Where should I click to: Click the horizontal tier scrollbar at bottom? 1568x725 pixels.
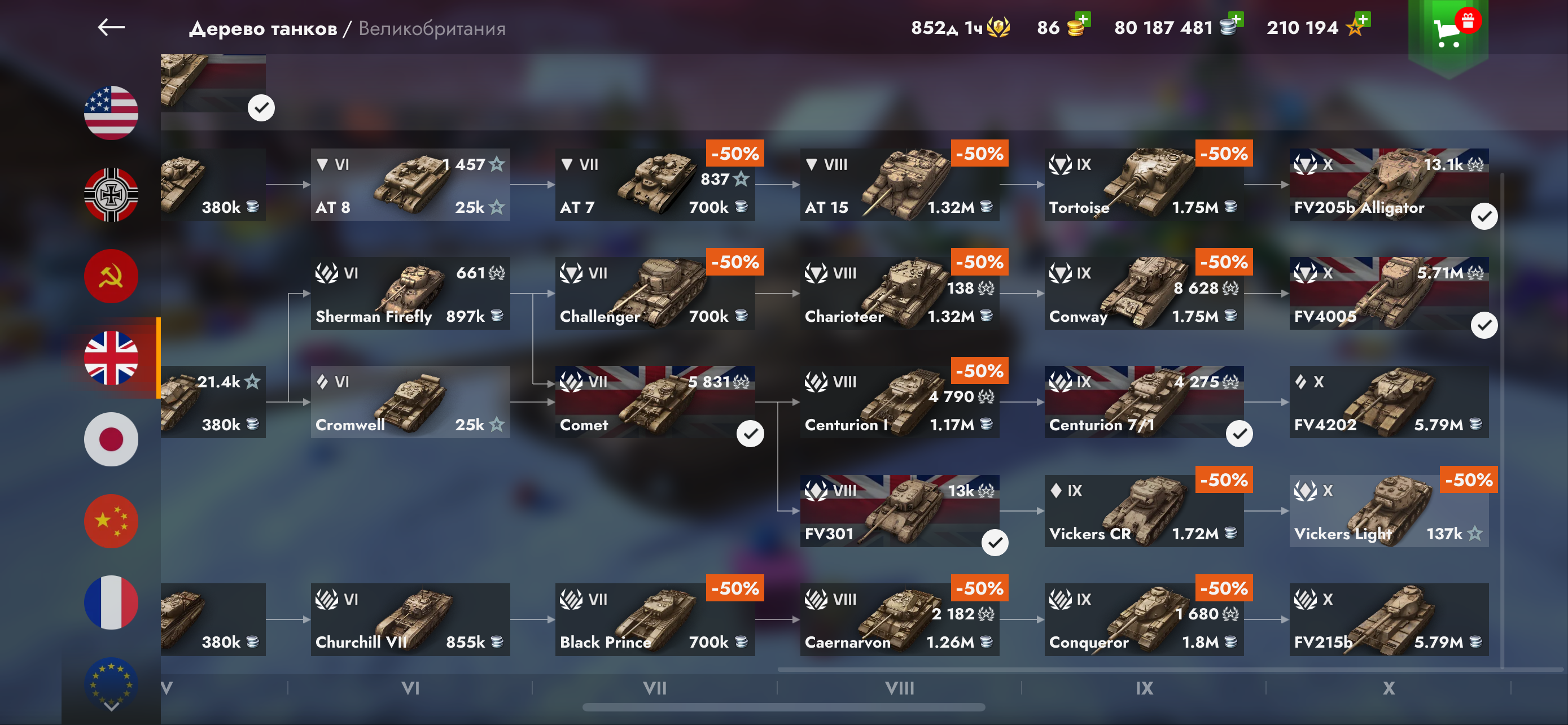pos(783,707)
